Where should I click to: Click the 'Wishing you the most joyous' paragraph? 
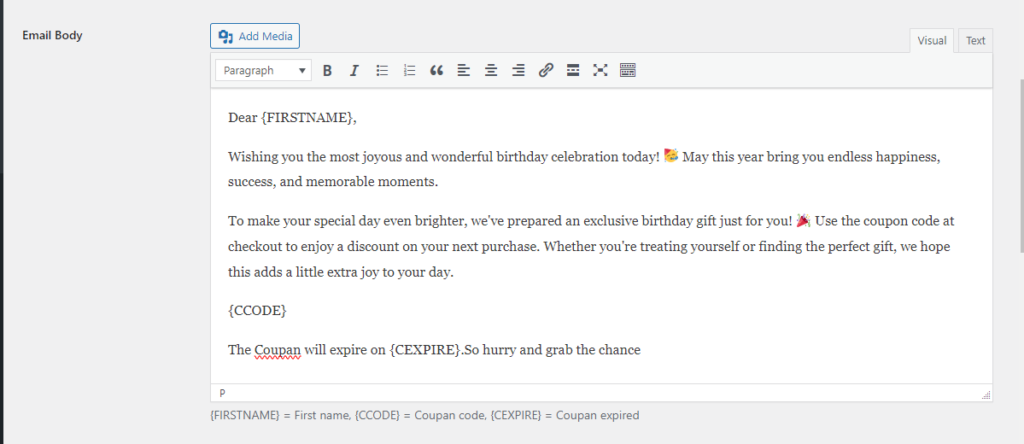(x=584, y=169)
